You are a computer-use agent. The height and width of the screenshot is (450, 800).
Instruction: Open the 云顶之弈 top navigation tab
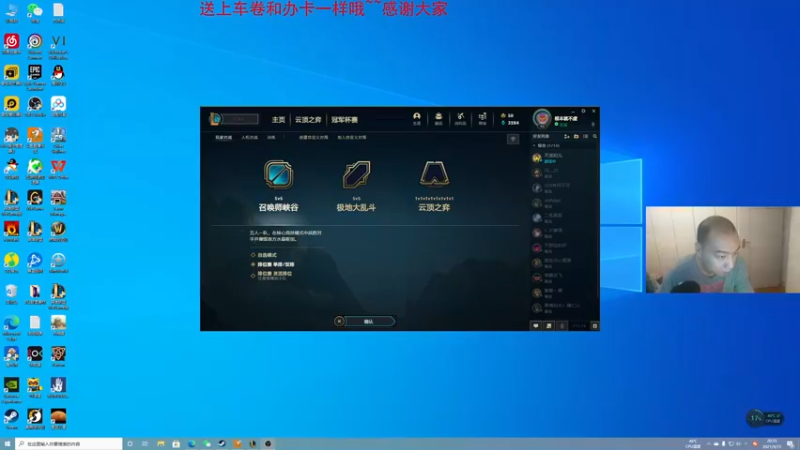[308, 119]
